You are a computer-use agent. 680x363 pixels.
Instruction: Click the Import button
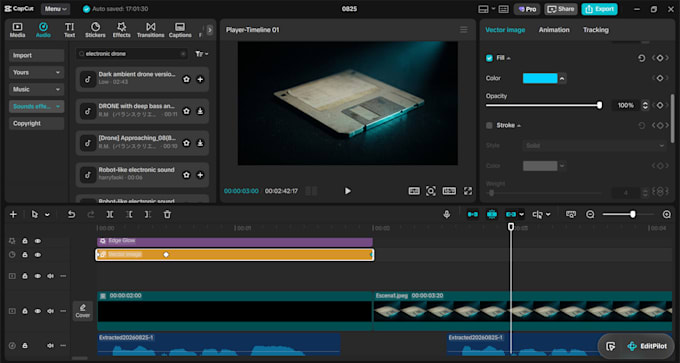[x=36, y=56]
